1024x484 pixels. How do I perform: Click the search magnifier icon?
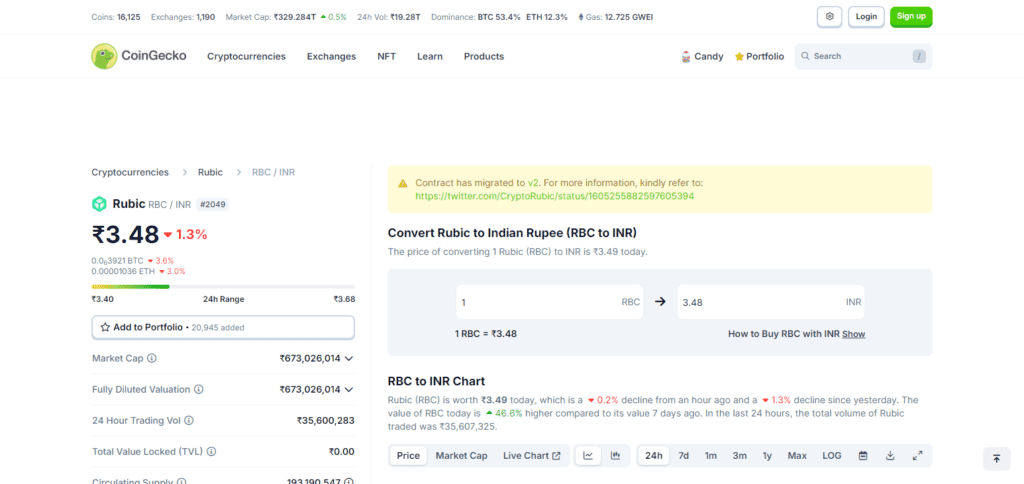tap(805, 56)
